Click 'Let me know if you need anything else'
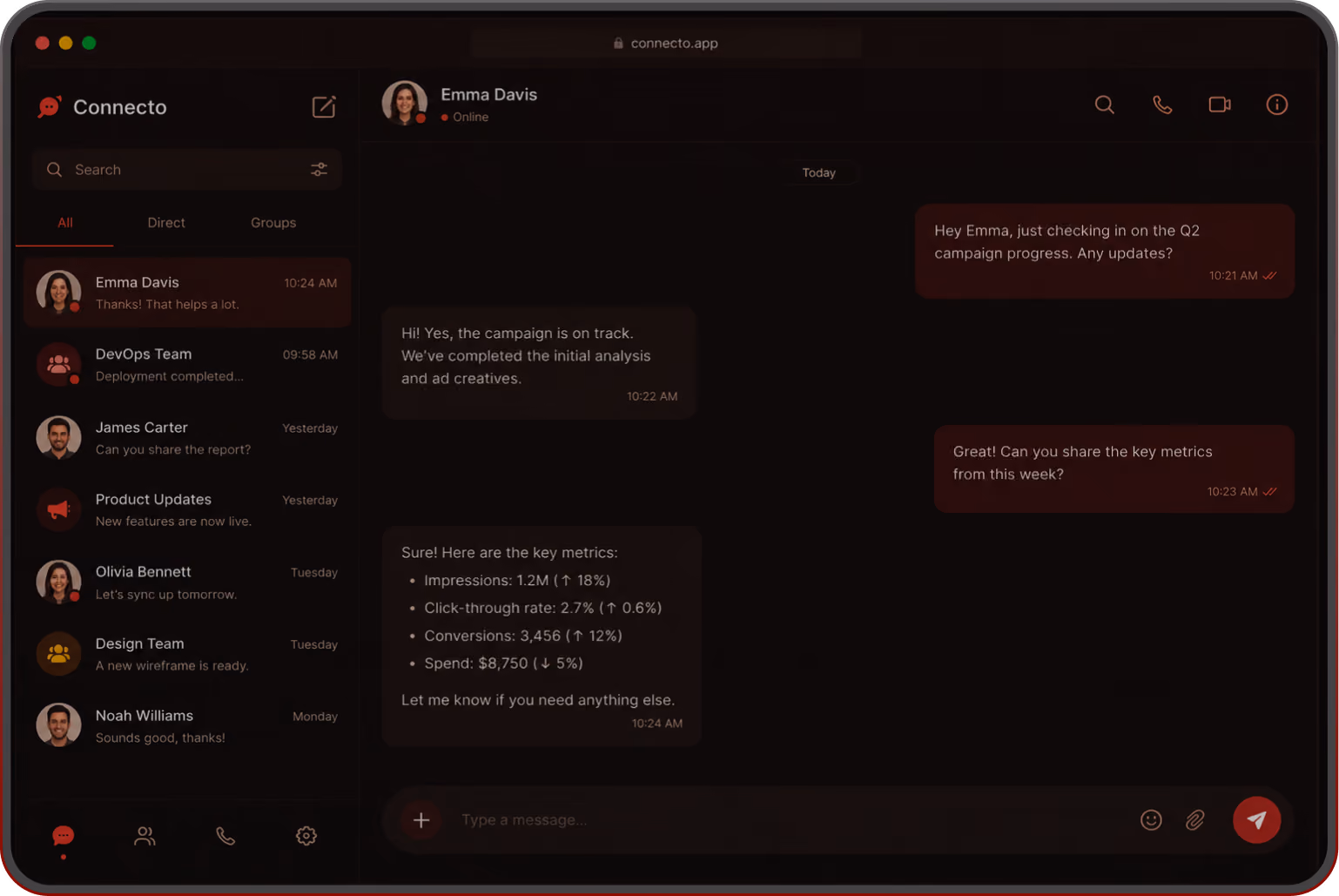Viewport: 1339px width, 896px height. [538, 700]
